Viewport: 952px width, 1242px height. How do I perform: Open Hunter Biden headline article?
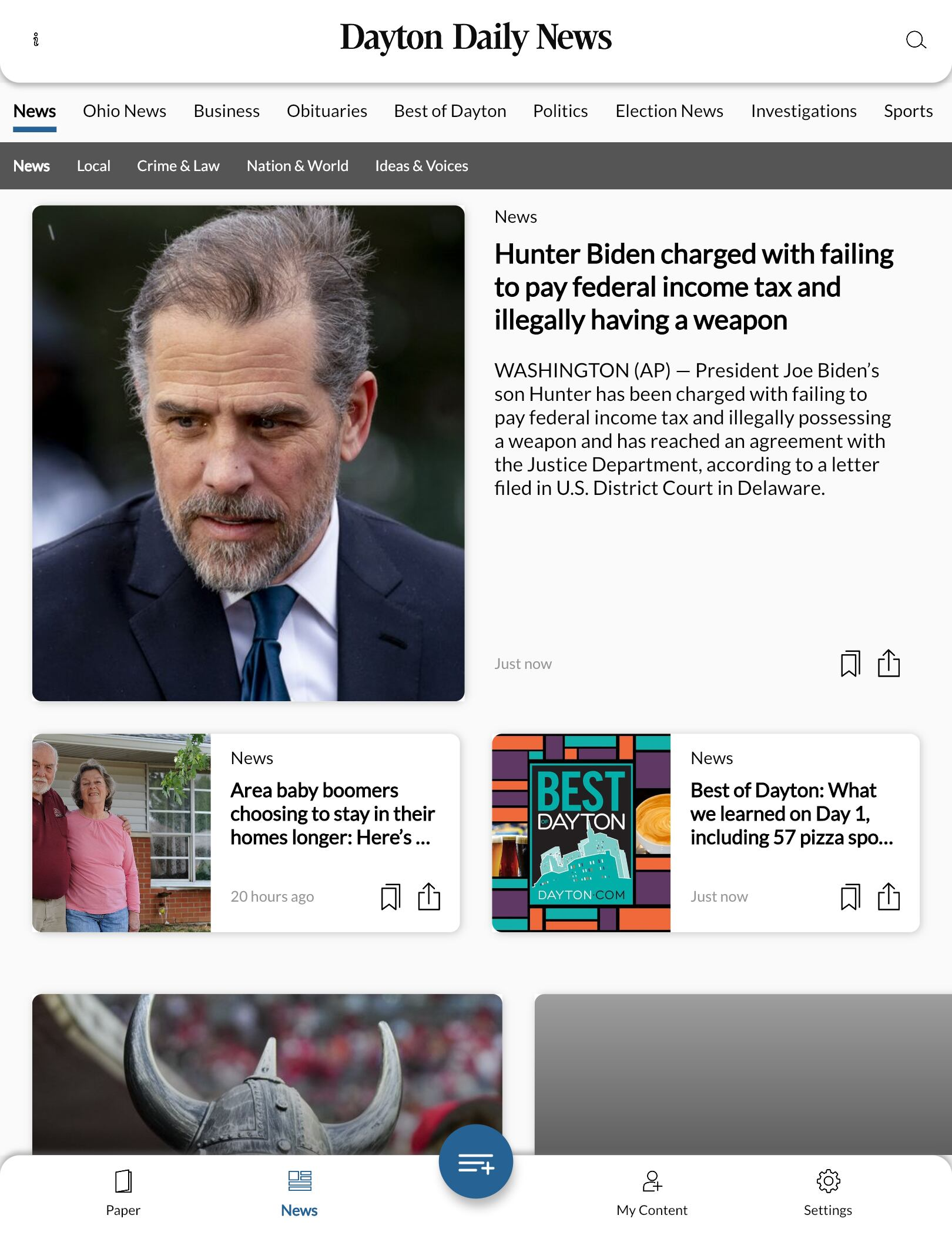(693, 287)
